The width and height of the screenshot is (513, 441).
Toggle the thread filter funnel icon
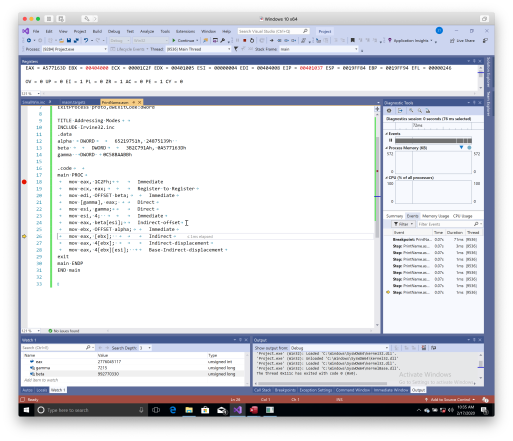(x=236, y=49)
